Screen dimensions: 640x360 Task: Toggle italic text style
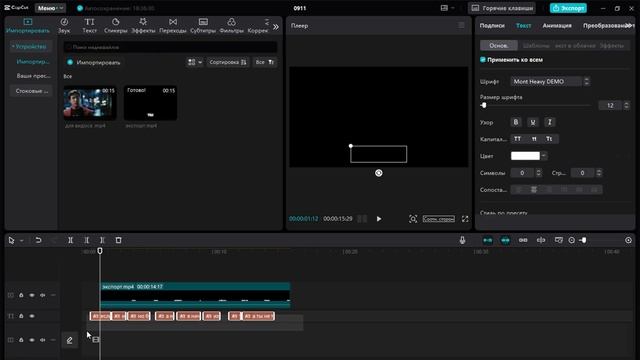pyautogui.click(x=549, y=122)
